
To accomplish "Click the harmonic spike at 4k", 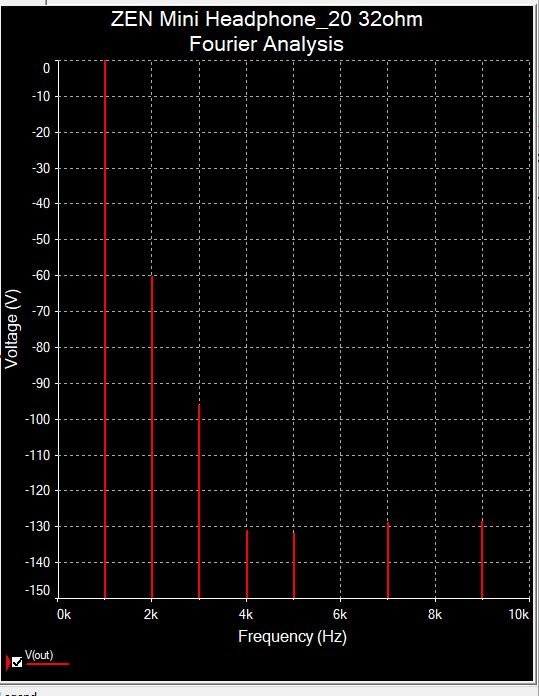I will (x=247, y=564).
